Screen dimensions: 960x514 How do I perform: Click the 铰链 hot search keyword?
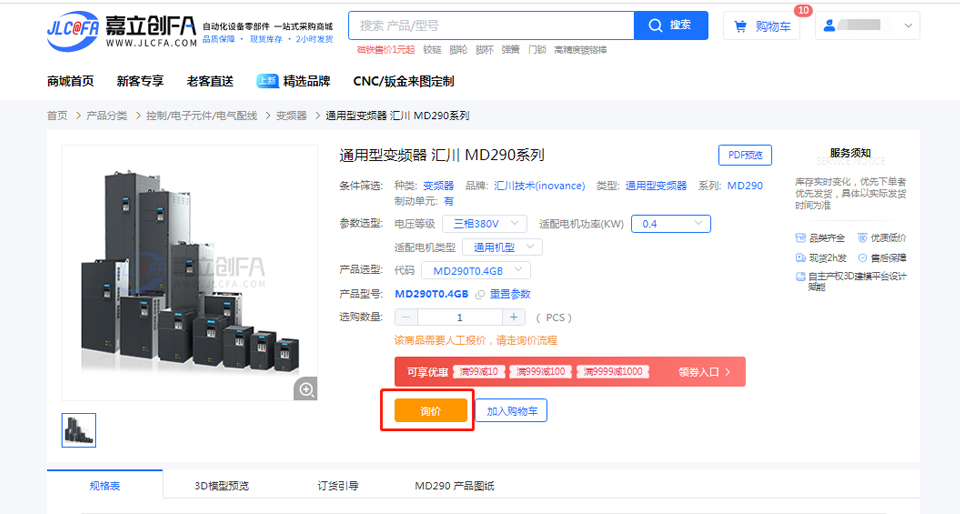[432, 50]
